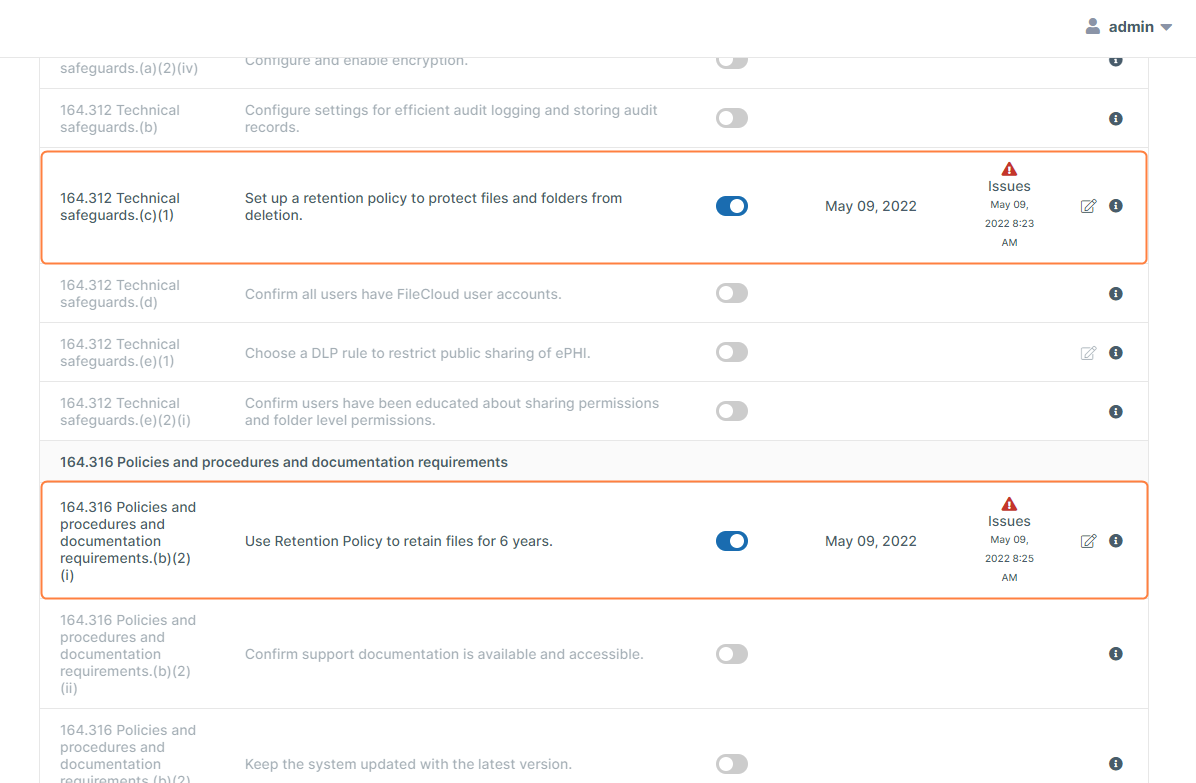The image size is (1196, 783).
Task: Enable the support documentation availability toggle
Action: (x=731, y=654)
